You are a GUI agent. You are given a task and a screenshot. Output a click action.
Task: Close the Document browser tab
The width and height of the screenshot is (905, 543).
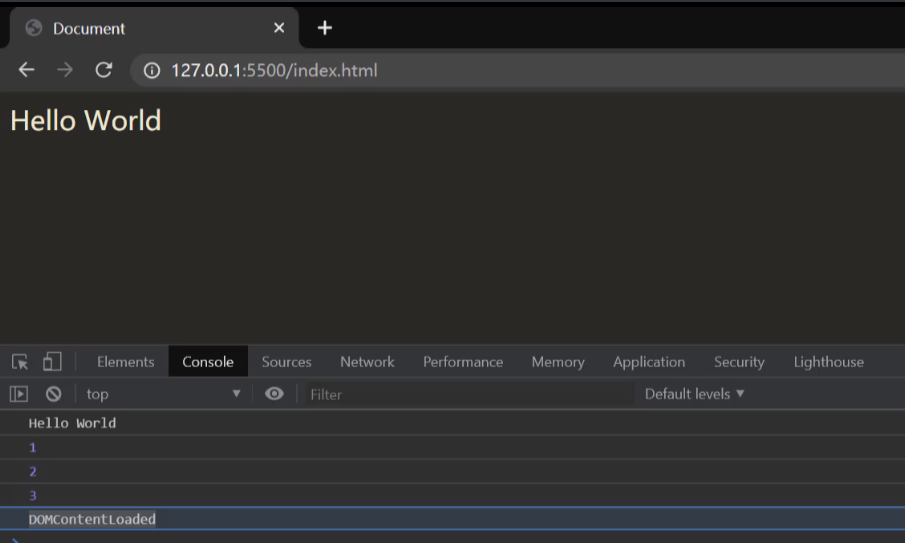point(279,28)
